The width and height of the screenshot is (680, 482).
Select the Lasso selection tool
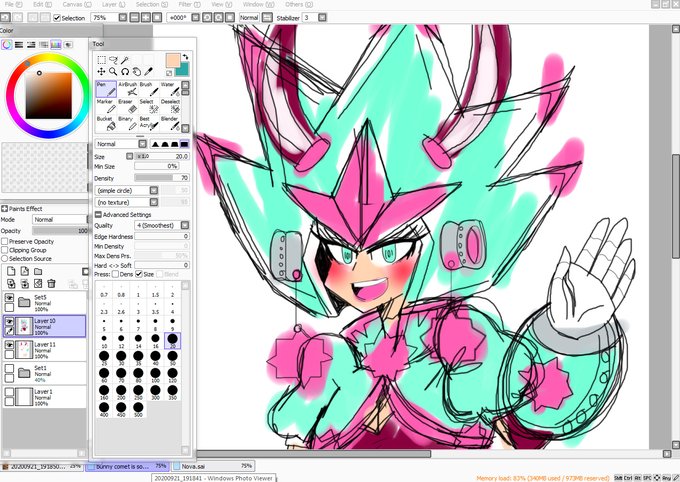coord(113,60)
